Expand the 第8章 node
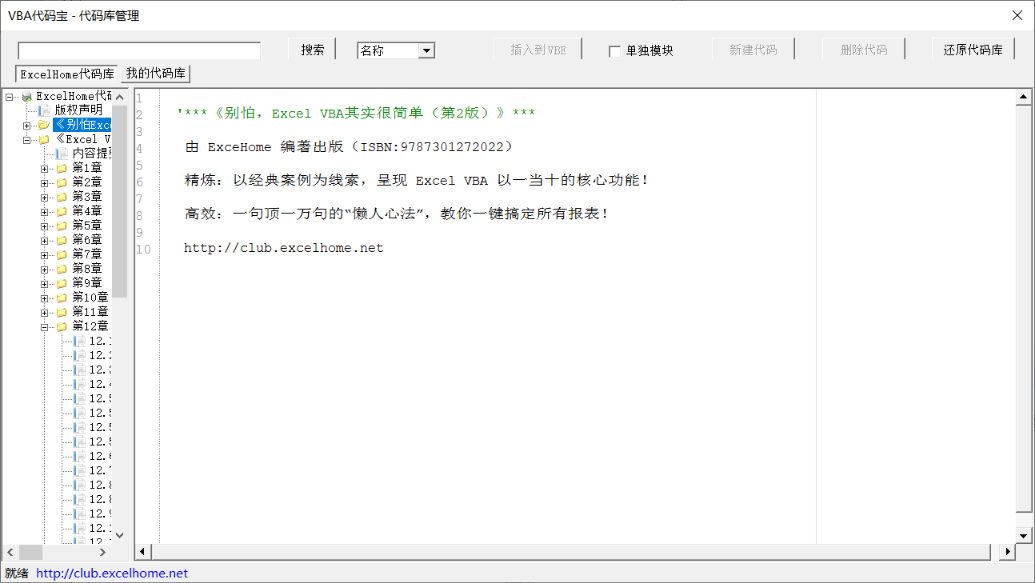Screen dimensions: 1035x583 point(44,269)
